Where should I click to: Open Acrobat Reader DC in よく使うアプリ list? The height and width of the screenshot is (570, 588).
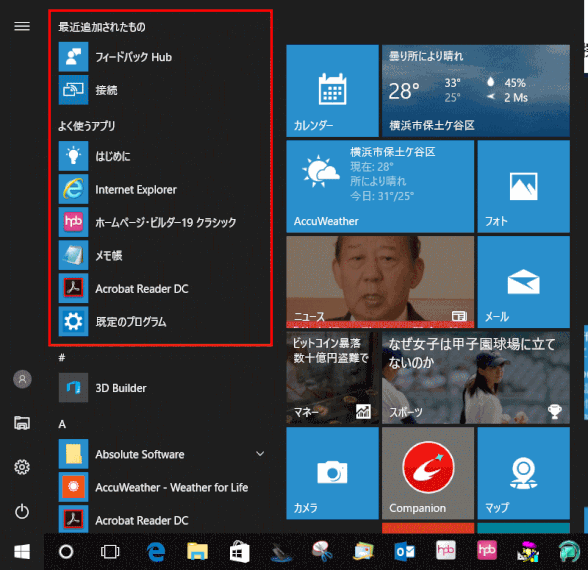(x=161, y=288)
